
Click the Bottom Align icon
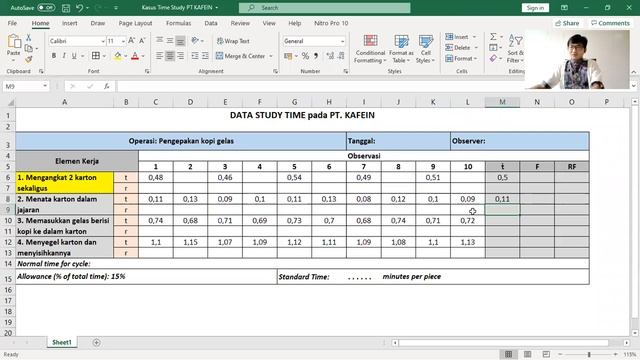(180, 40)
